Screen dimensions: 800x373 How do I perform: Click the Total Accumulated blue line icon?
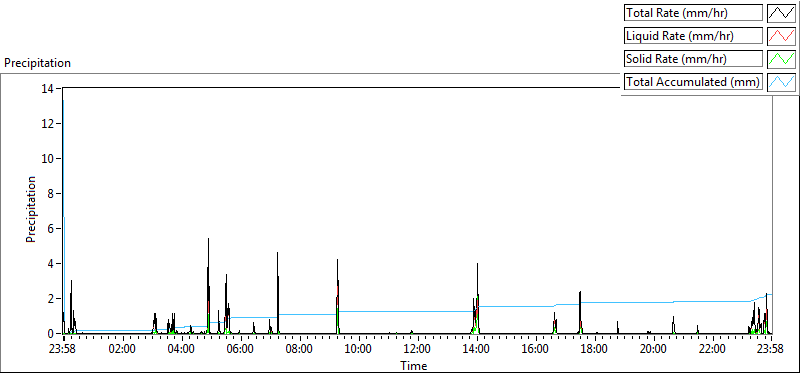pyautogui.click(x=781, y=82)
